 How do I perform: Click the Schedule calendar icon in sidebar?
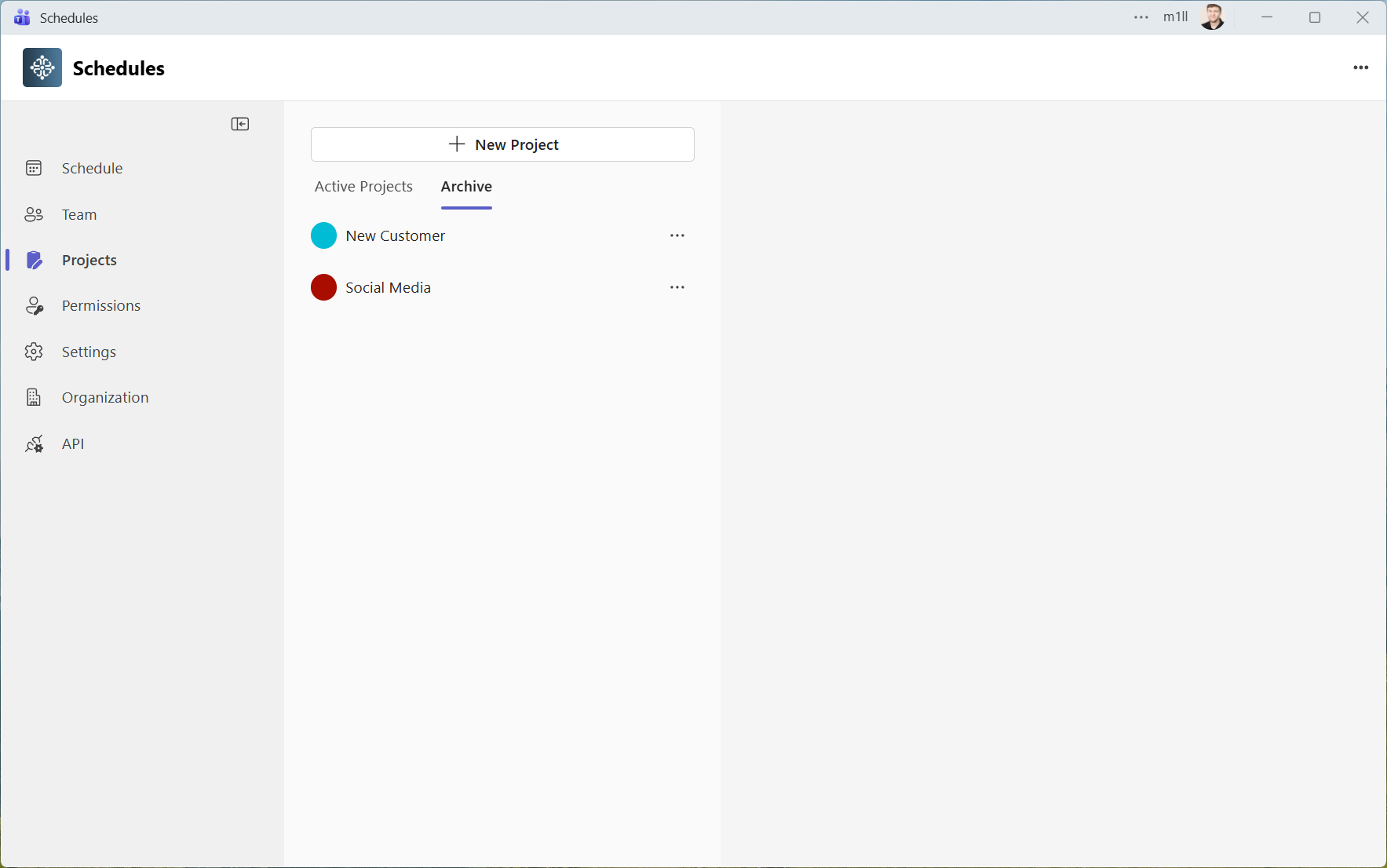click(34, 168)
